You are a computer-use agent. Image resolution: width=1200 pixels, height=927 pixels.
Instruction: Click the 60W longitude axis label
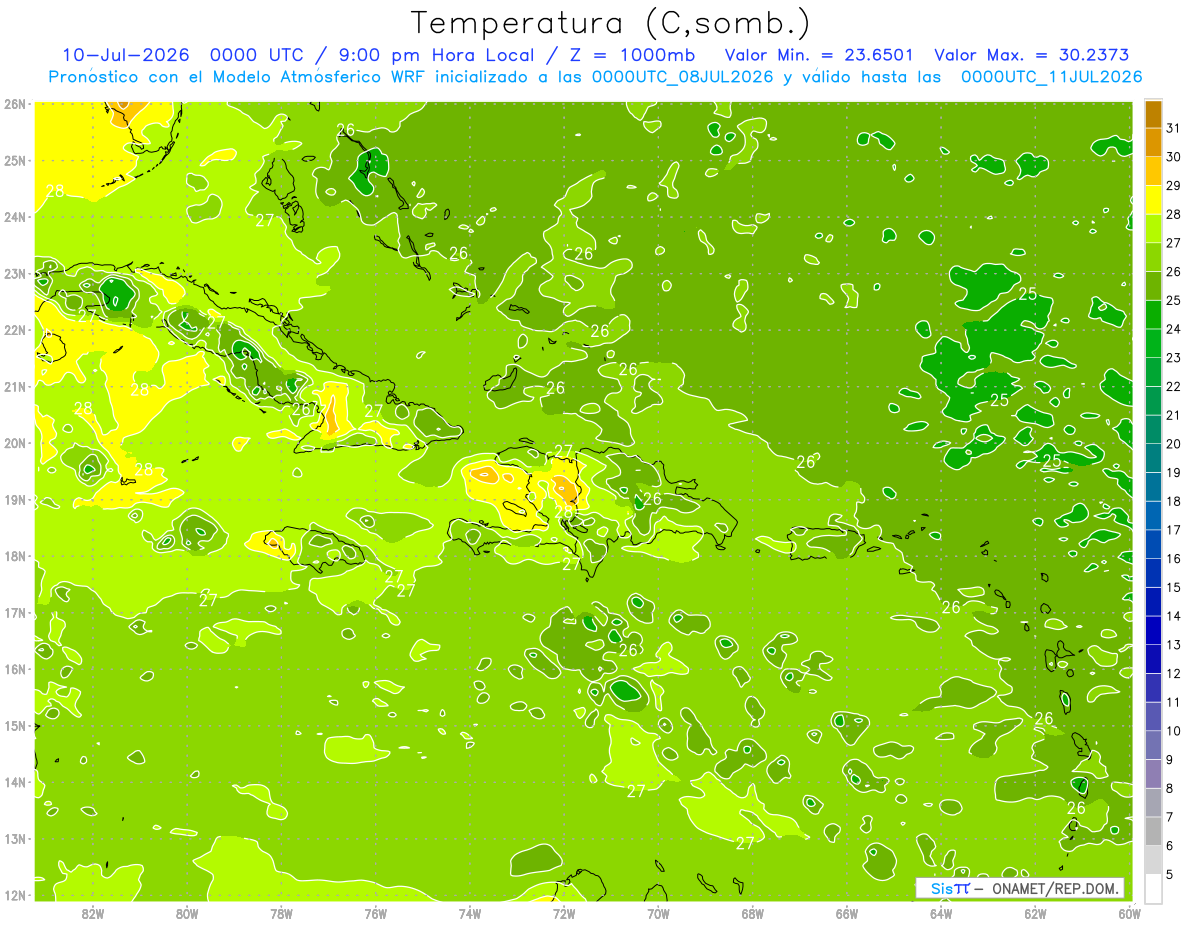(1130, 913)
